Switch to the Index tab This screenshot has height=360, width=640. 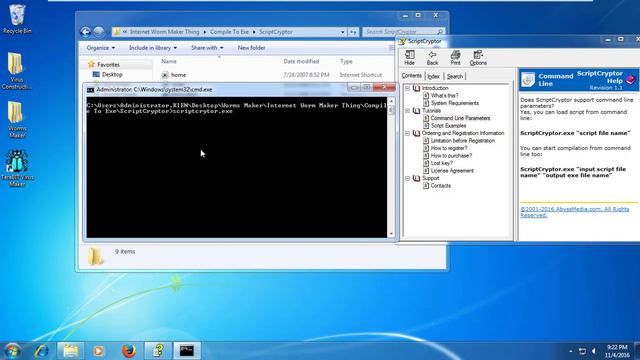click(433, 76)
